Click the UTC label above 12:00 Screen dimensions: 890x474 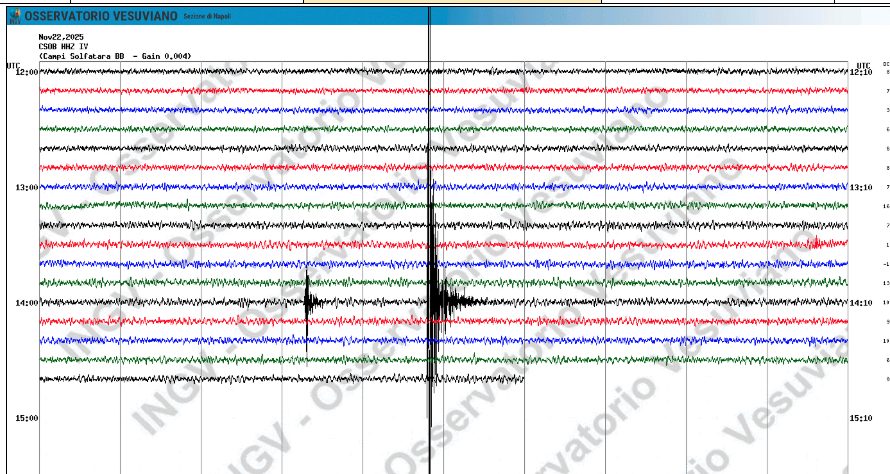pos(13,66)
